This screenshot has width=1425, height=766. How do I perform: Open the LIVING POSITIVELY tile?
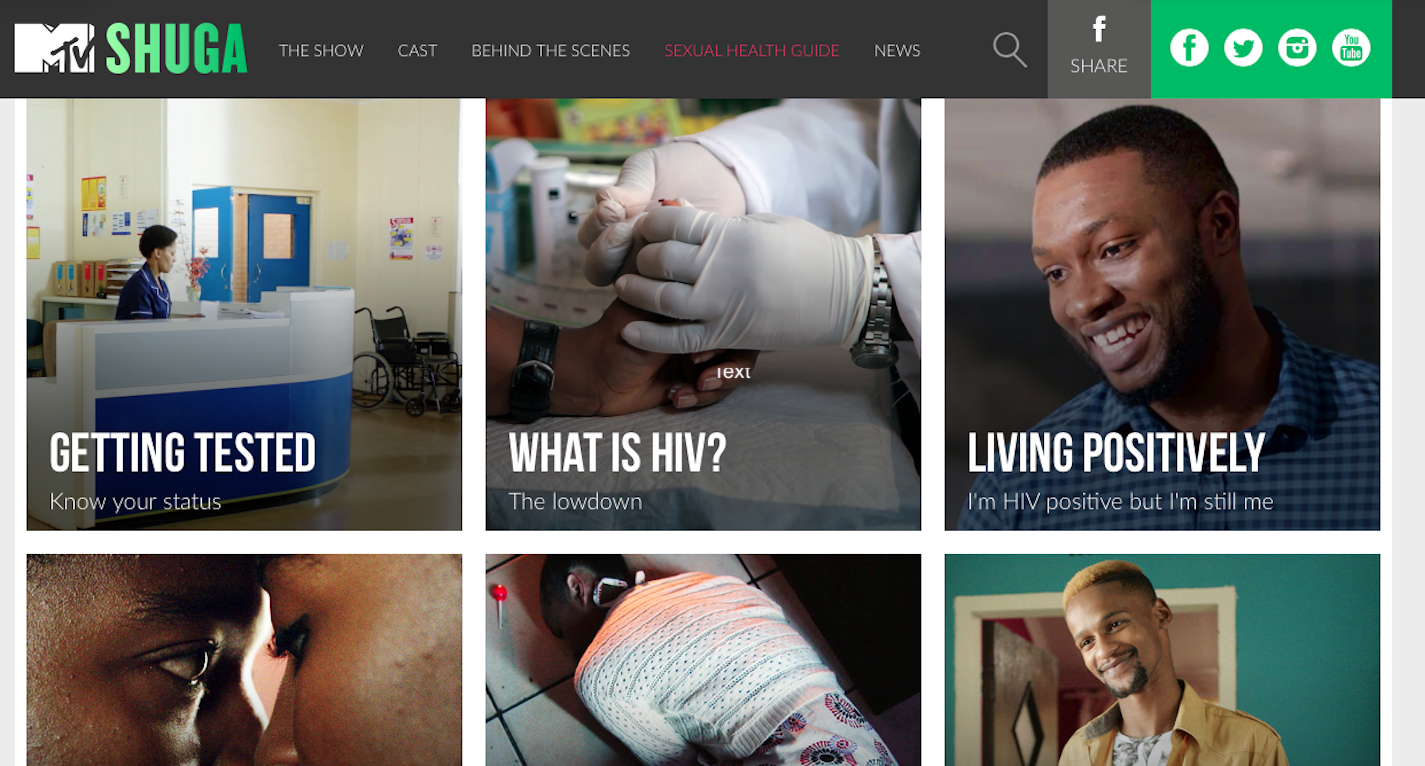coord(1162,314)
